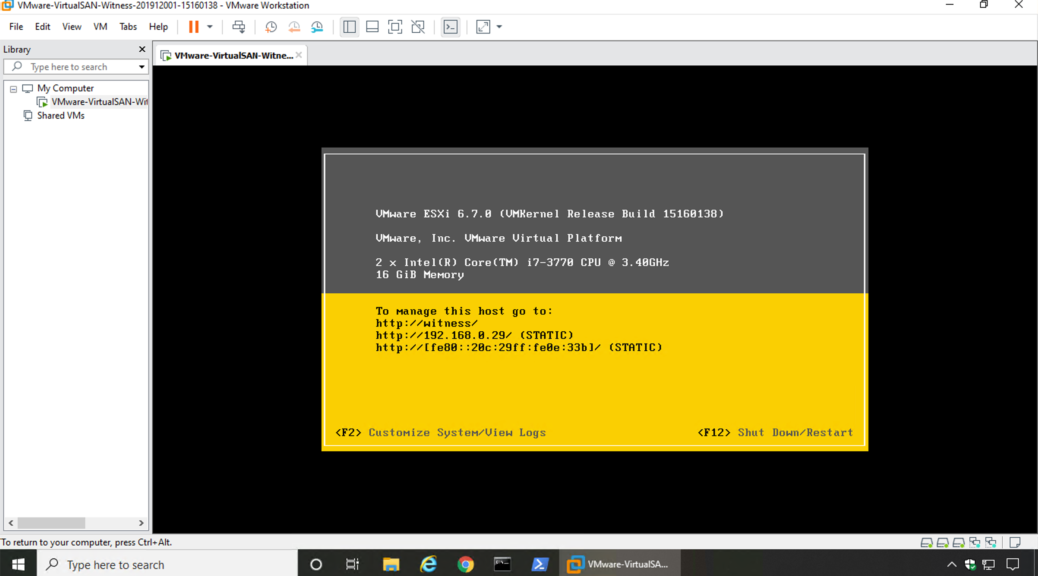Click the Send Ctrl+Alt+Del toolbar icon
Viewport: 1038px width, 576px height.
coord(238,27)
